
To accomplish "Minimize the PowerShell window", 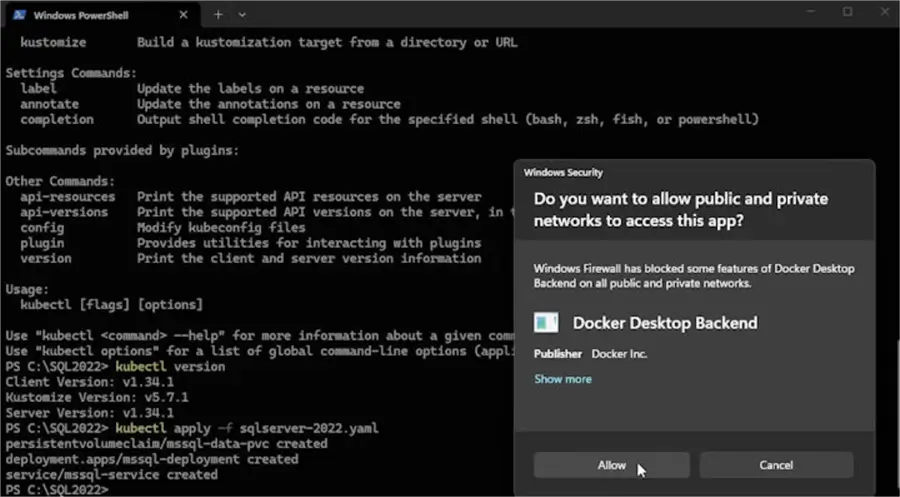I will pos(810,11).
